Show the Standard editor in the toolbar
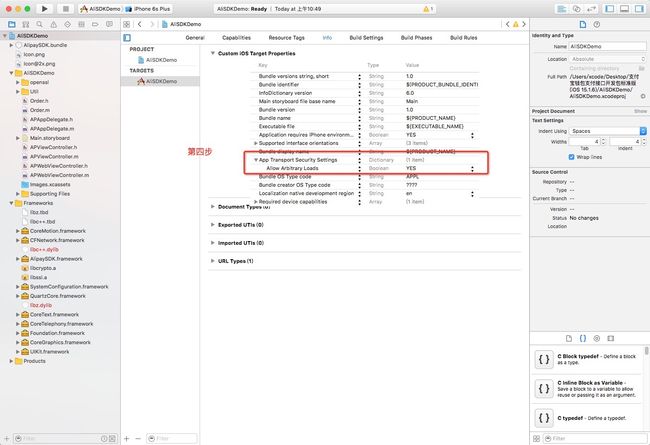The width and height of the screenshot is (650, 445). click(x=562, y=9)
